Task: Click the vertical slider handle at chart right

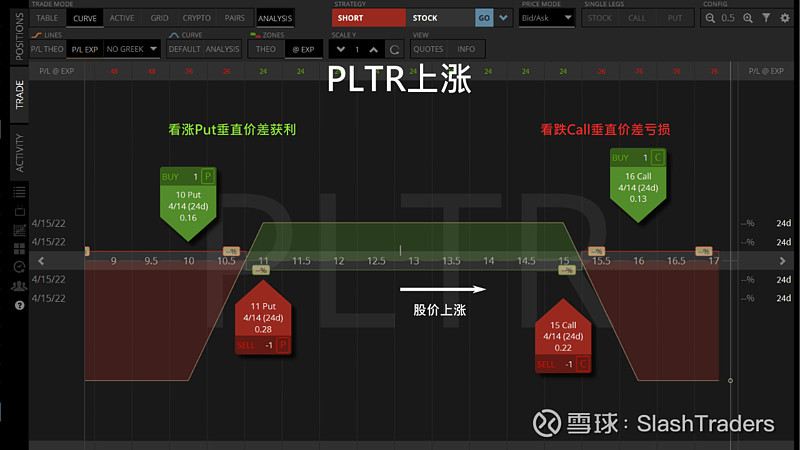Action: click(730, 381)
